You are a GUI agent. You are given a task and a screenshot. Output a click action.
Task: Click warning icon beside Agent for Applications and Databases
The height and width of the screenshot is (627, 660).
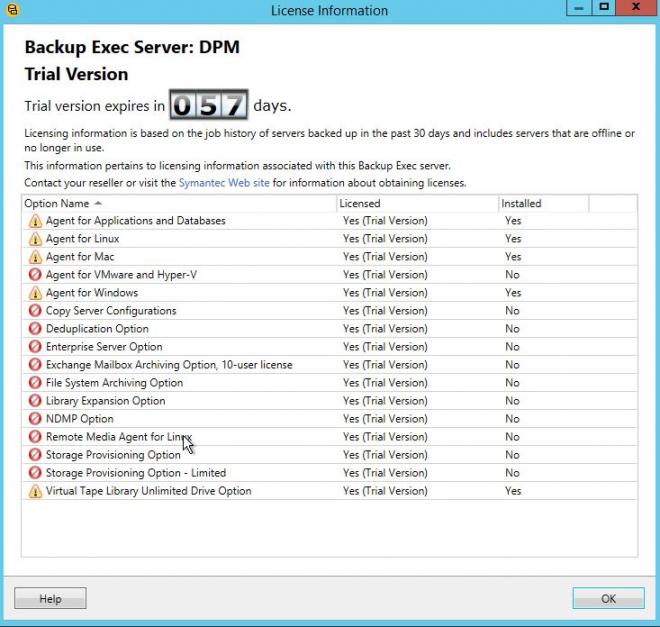coord(36,221)
